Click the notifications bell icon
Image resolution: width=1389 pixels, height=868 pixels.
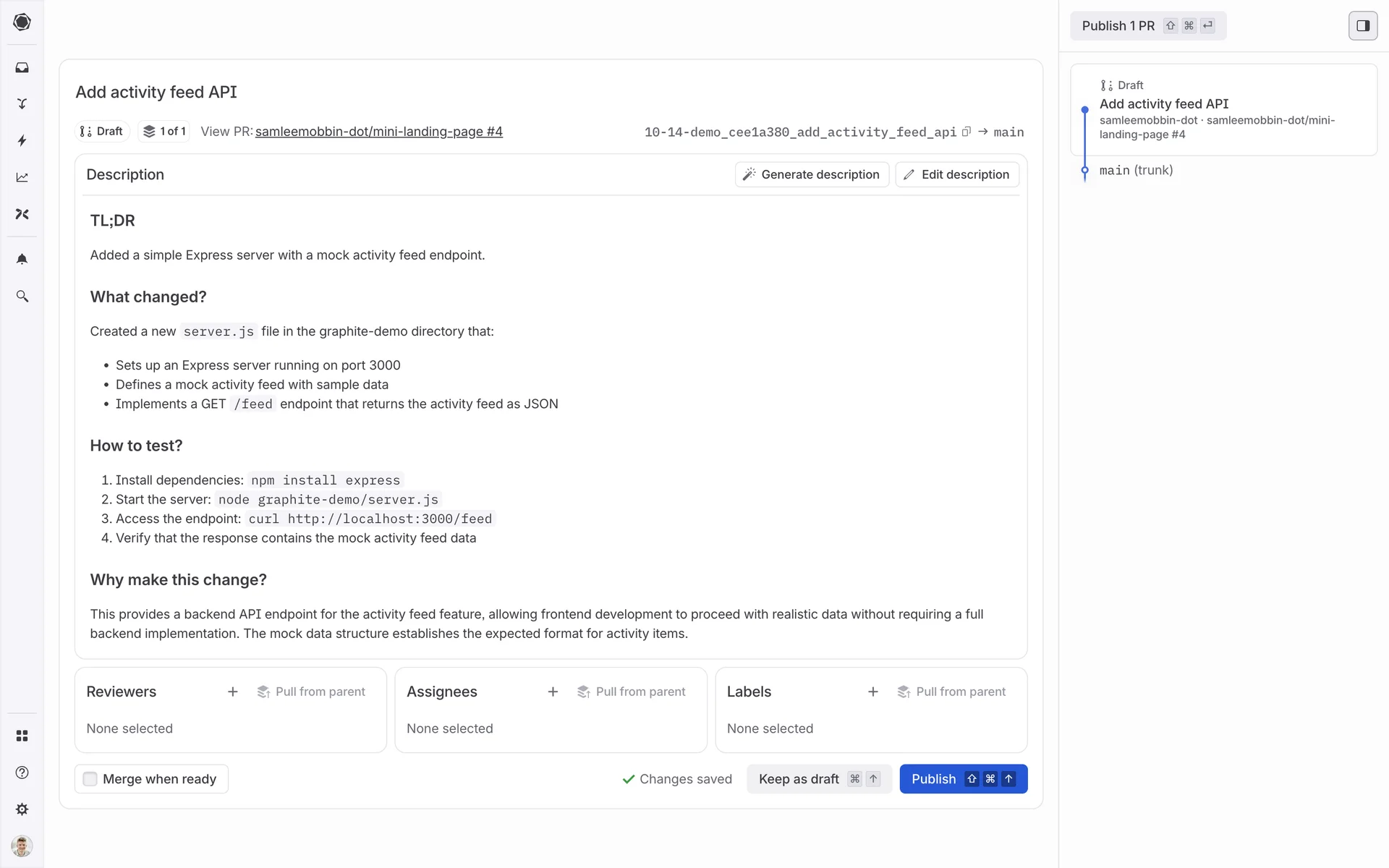tap(22, 259)
